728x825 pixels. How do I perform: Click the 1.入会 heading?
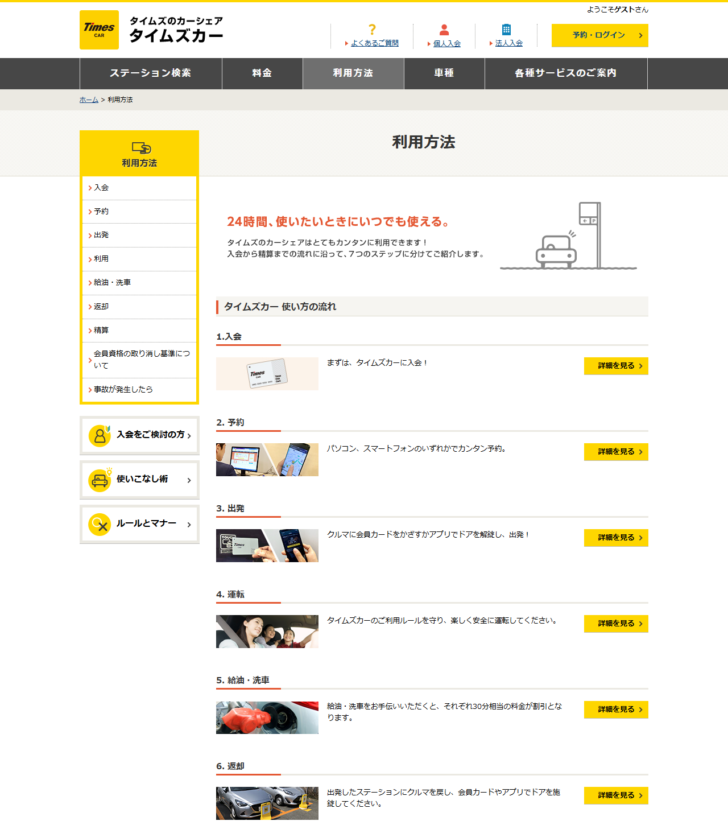tap(229, 337)
